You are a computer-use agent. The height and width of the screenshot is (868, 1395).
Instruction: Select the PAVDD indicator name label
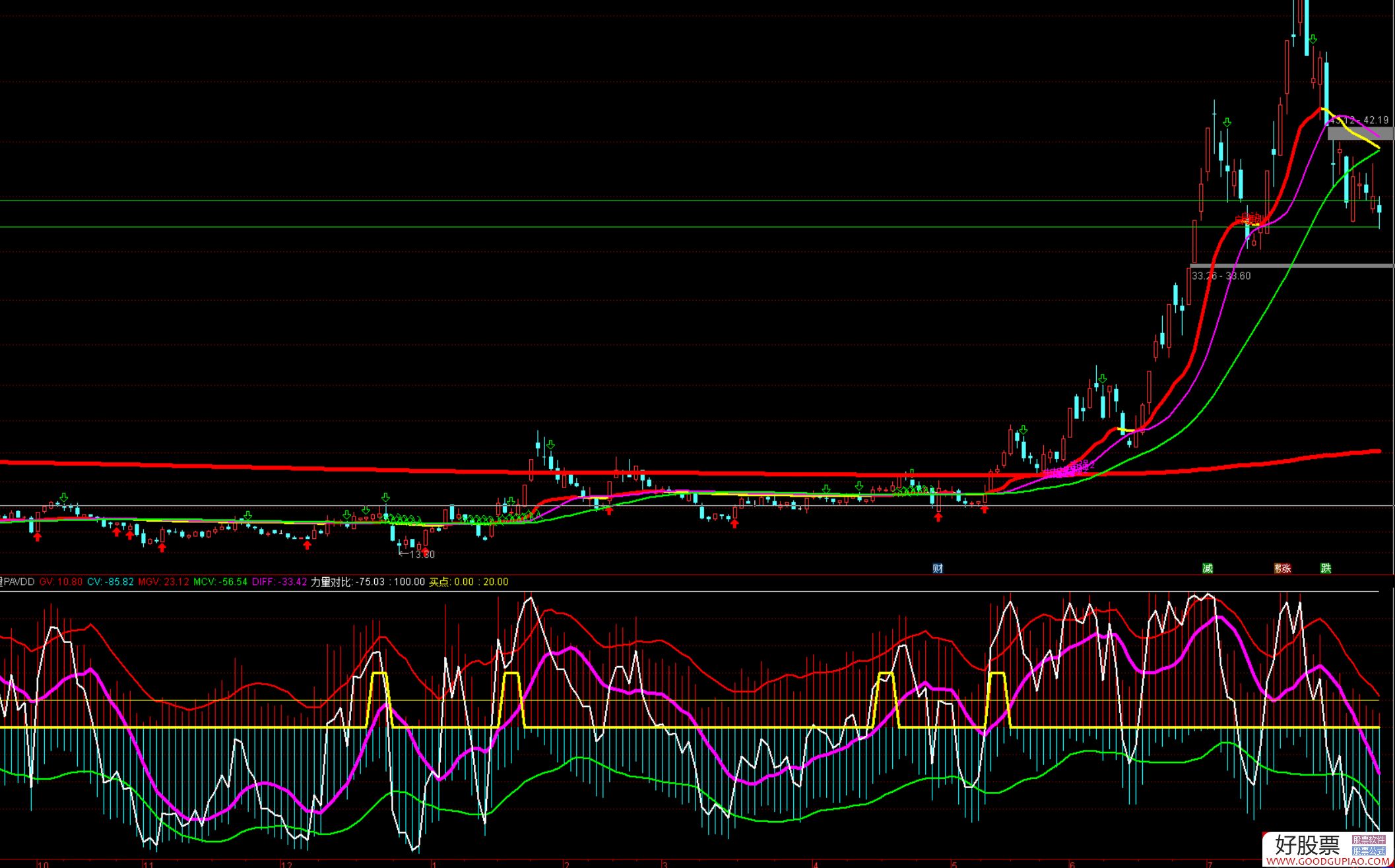tap(19, 582)
